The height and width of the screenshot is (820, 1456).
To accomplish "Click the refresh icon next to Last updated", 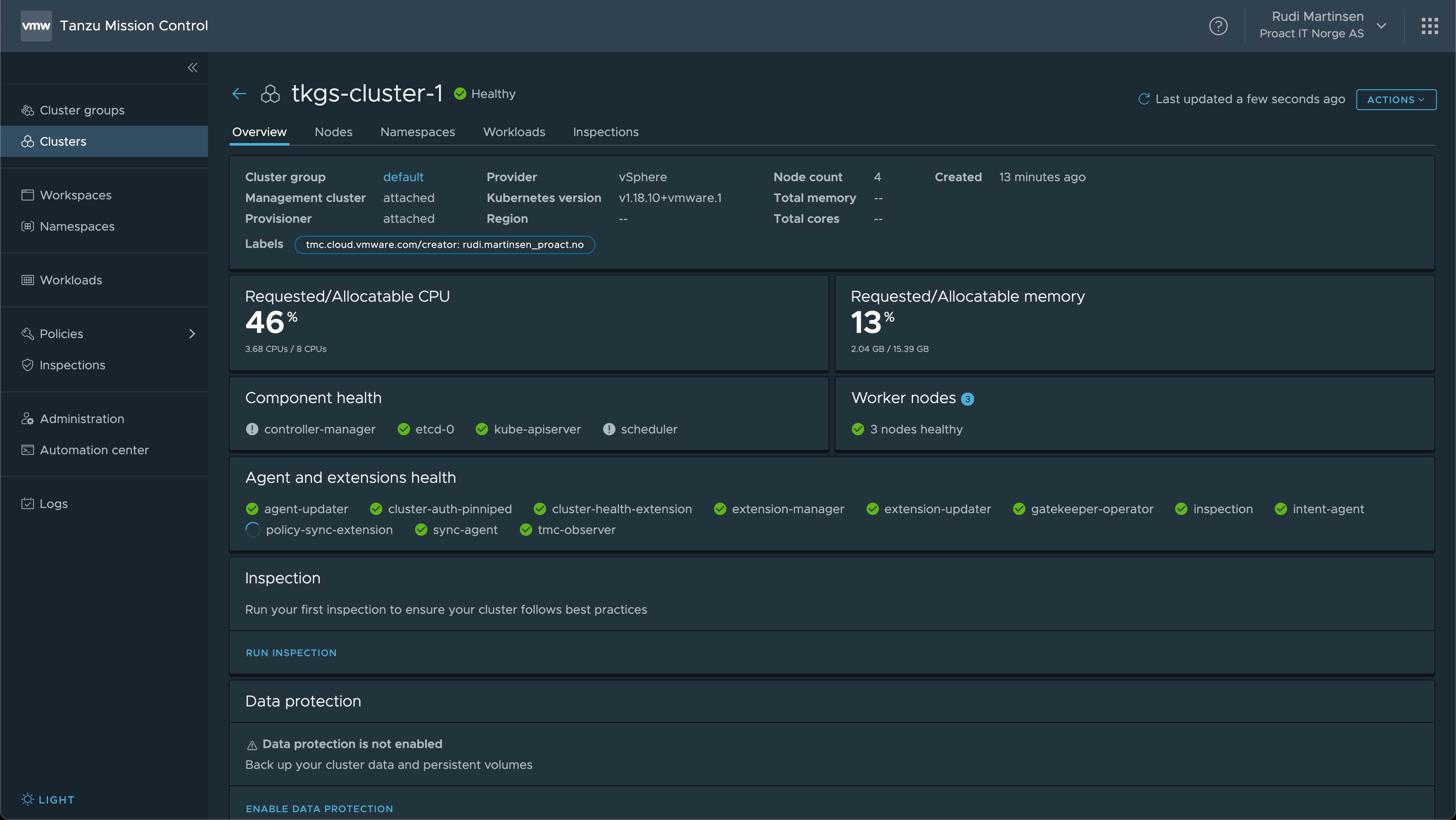I will pyautogui.click(x=1144, y=99).
